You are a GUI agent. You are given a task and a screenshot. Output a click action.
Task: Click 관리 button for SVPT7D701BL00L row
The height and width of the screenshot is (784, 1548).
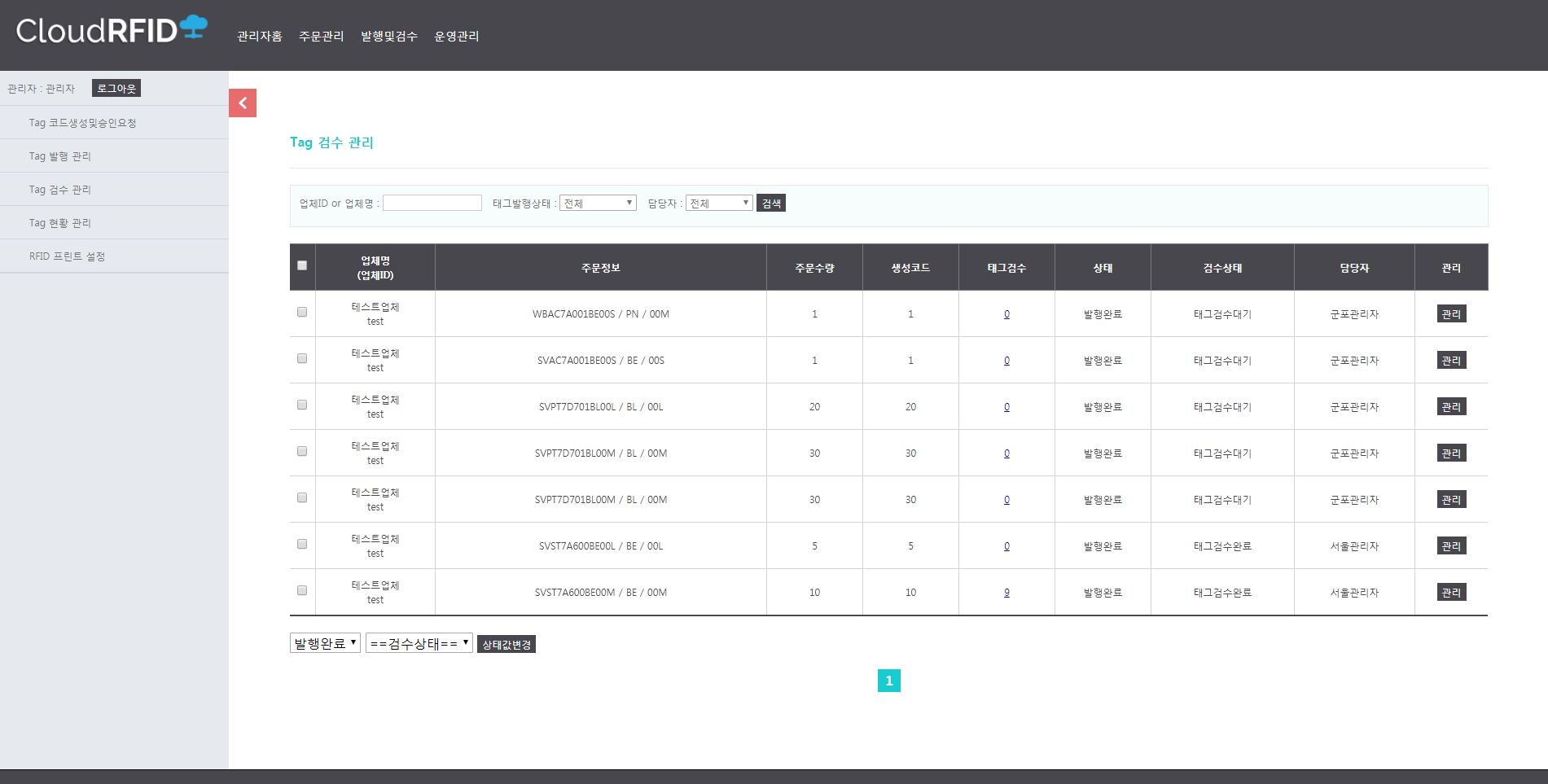point(1451,406)
